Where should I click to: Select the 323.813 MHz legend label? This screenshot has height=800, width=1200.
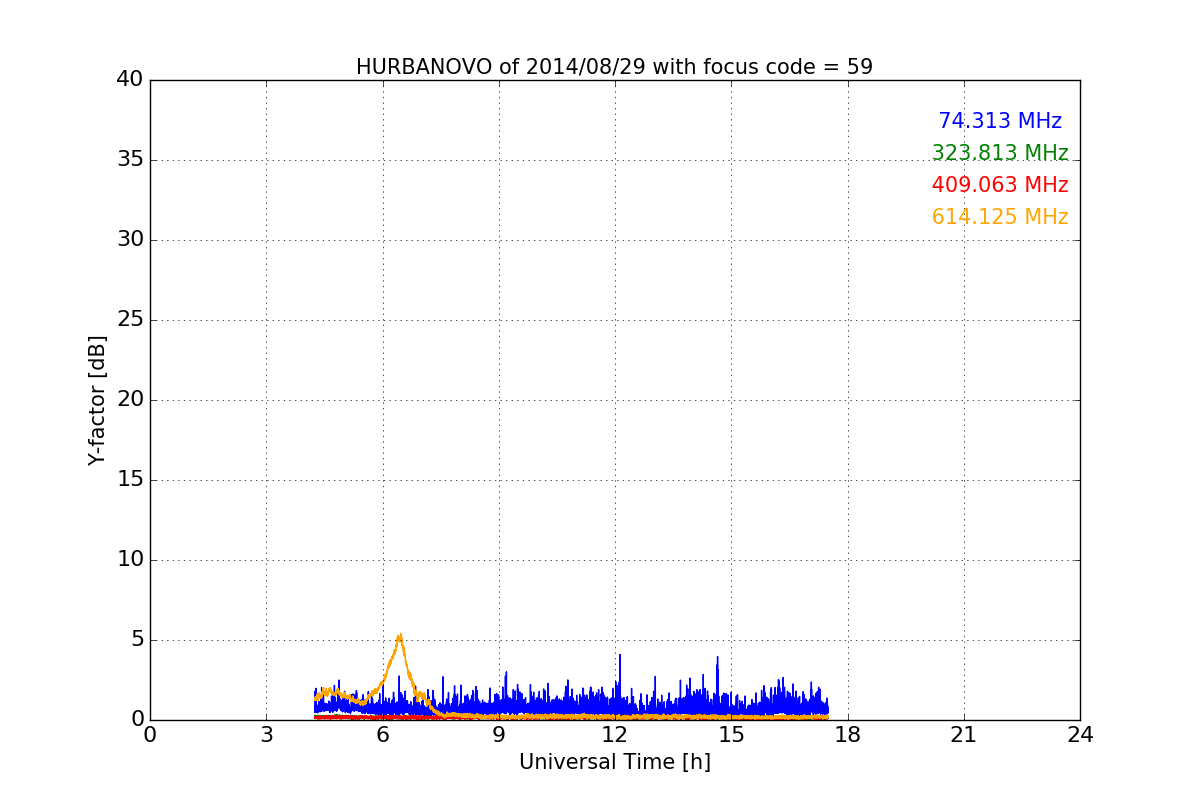(1000, 153)
